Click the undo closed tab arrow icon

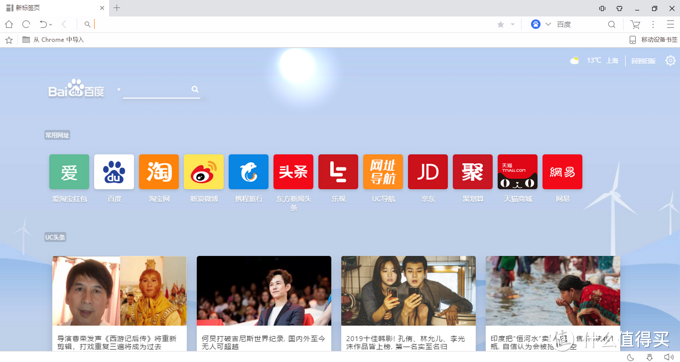[x=43, y=24]
